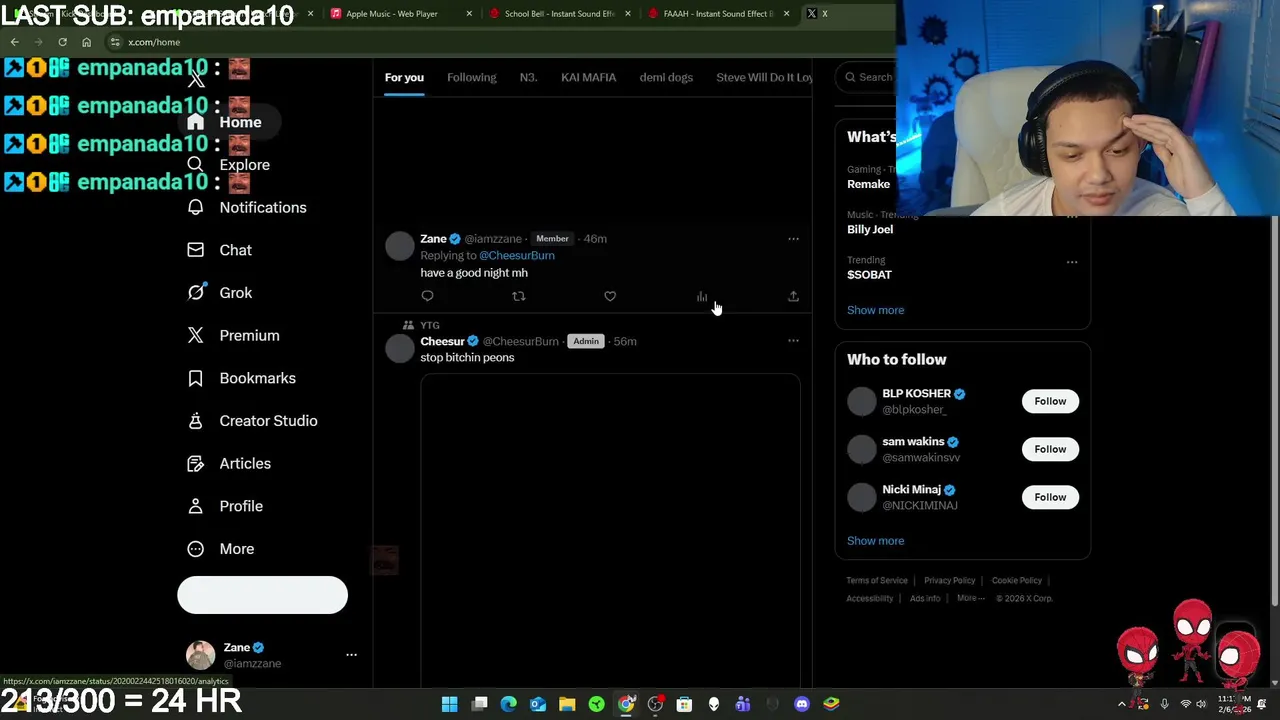Image resolution: width=1280 pixels, height=720 pixels.
Task: Switch to the Following tab
Action: click(471, 77)
